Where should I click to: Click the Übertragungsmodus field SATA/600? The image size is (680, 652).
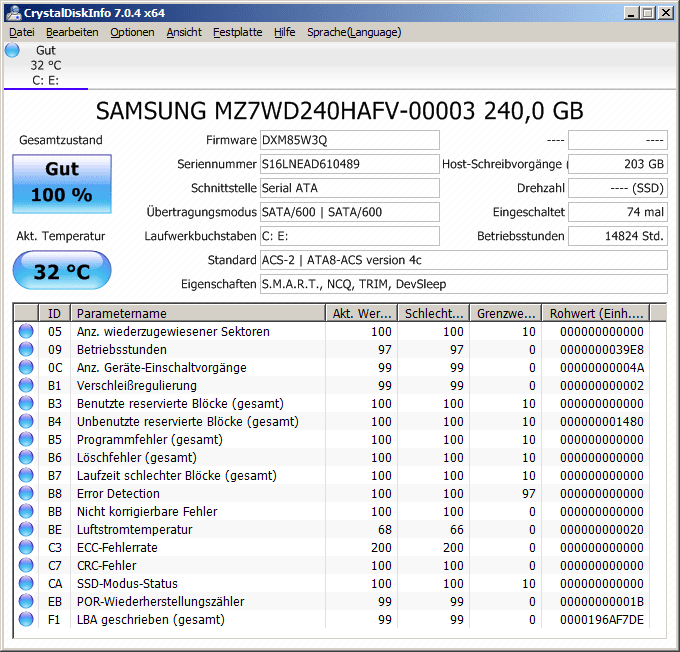(x=350, y=212)
